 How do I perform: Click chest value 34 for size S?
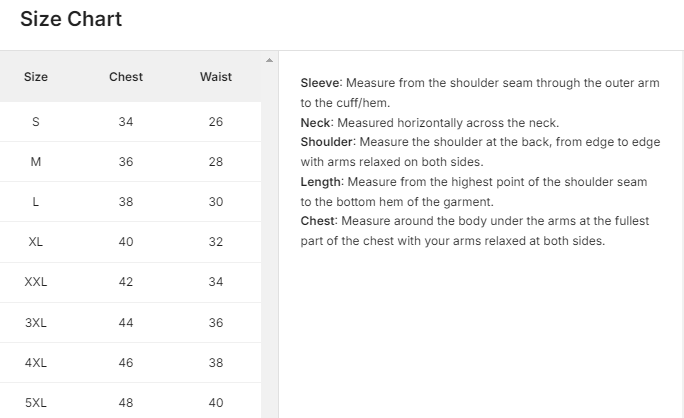coord(126,122)
